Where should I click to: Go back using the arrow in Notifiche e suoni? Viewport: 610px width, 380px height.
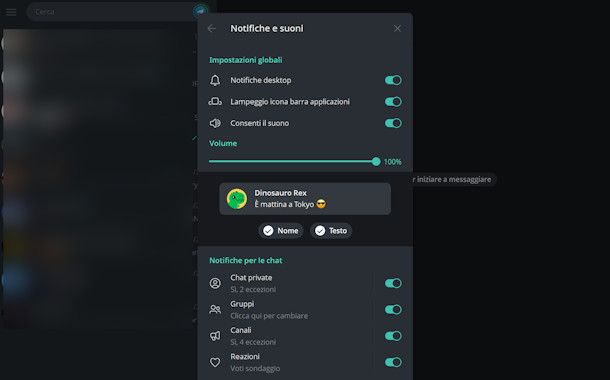(x=212, y=28)
